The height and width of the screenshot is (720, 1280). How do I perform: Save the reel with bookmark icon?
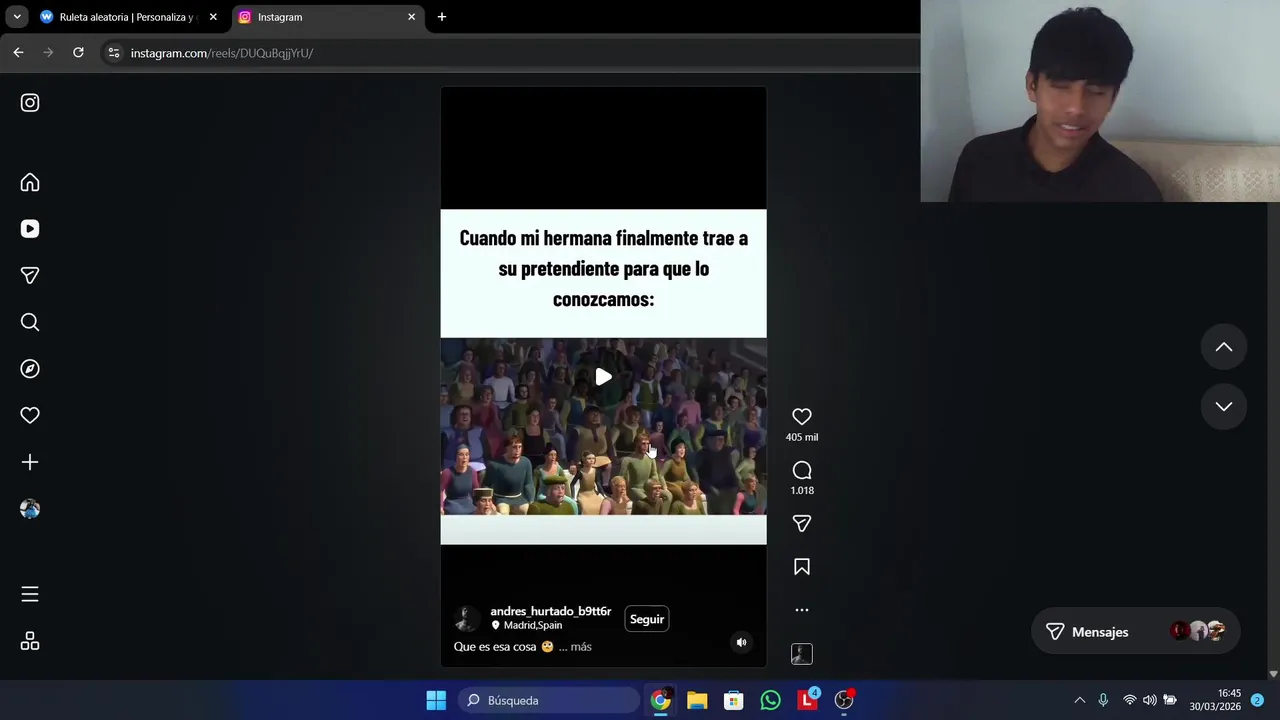click(x=802, y=567)
